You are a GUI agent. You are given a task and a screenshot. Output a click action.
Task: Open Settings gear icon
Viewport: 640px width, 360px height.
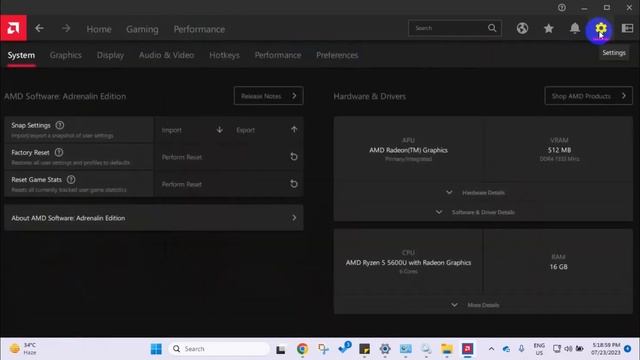tap(600, 29)
